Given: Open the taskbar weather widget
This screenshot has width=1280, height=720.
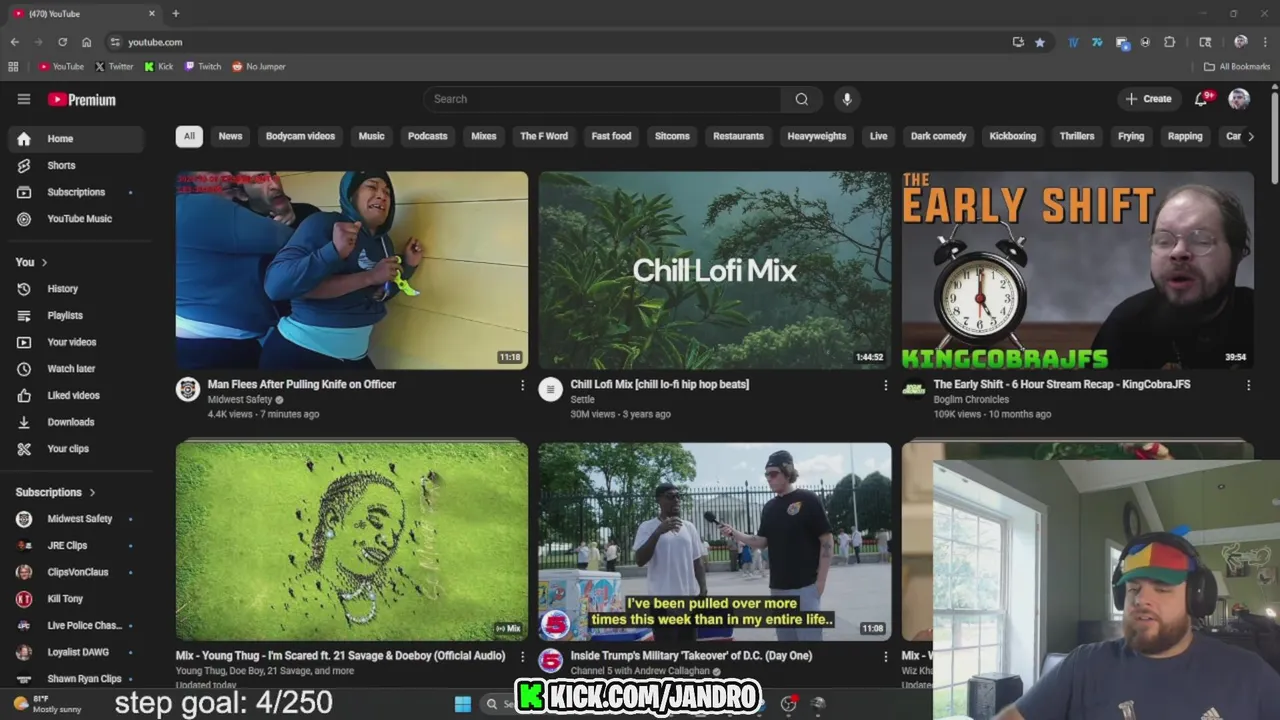Looking at the screenshot, I should (x=48, y=704).
